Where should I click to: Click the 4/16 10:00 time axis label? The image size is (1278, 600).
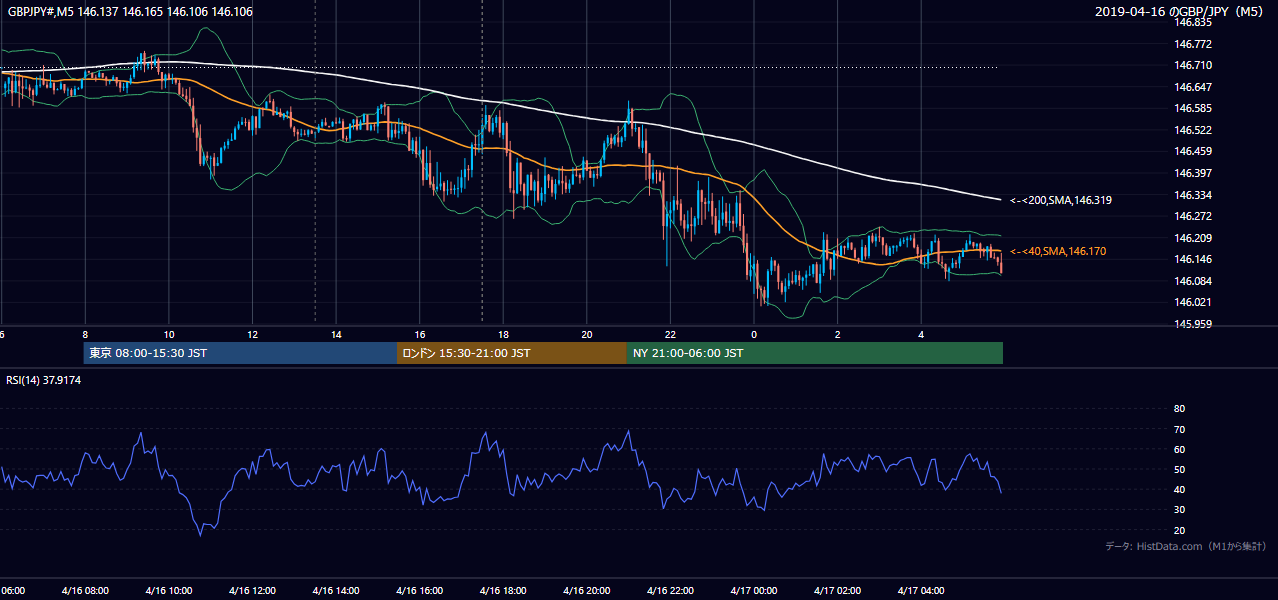click(168, 590)
